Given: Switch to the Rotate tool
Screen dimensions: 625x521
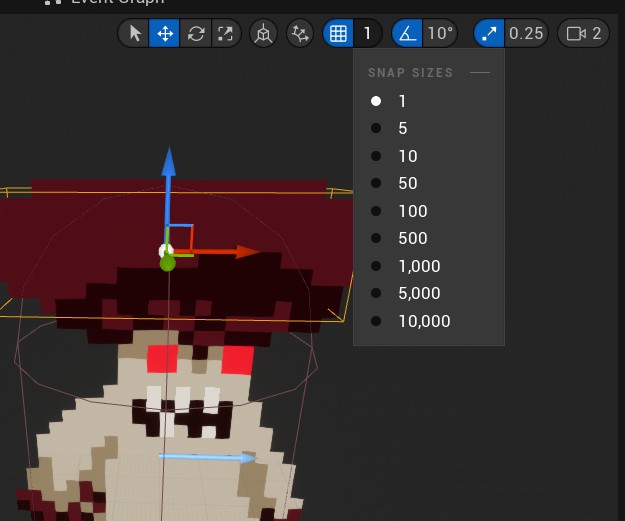Looking at the screenshot, I should coord(196,34).
